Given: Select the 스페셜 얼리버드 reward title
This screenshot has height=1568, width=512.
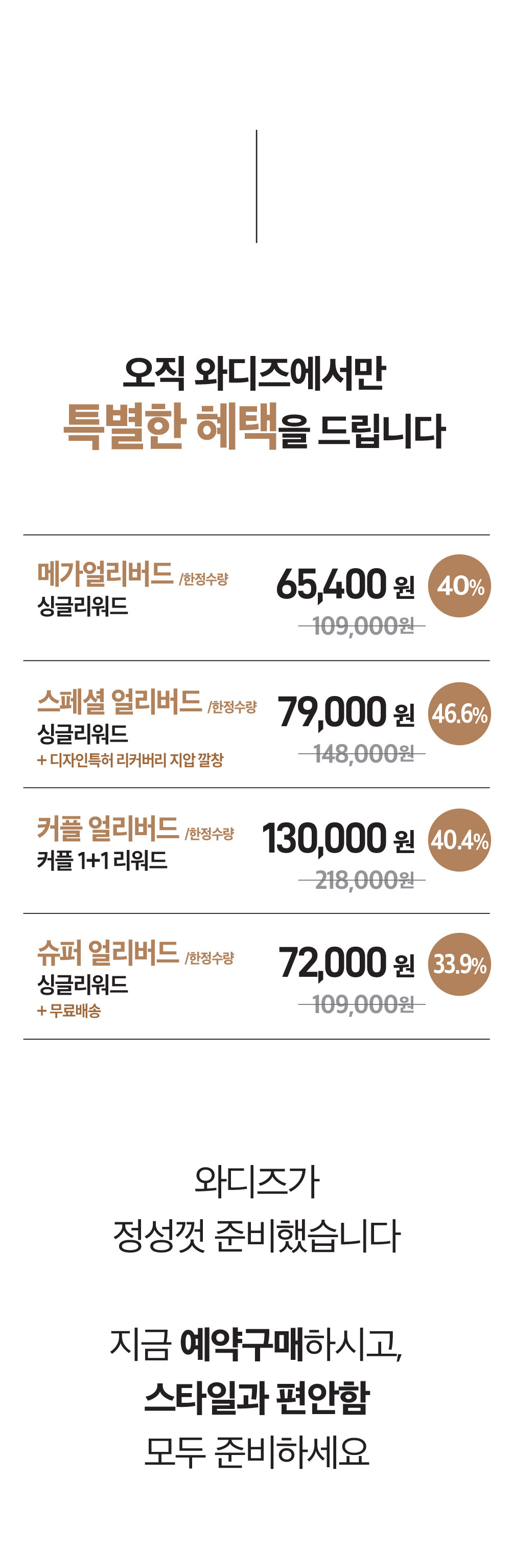Looking at the screenshot, I should point(119,701).
